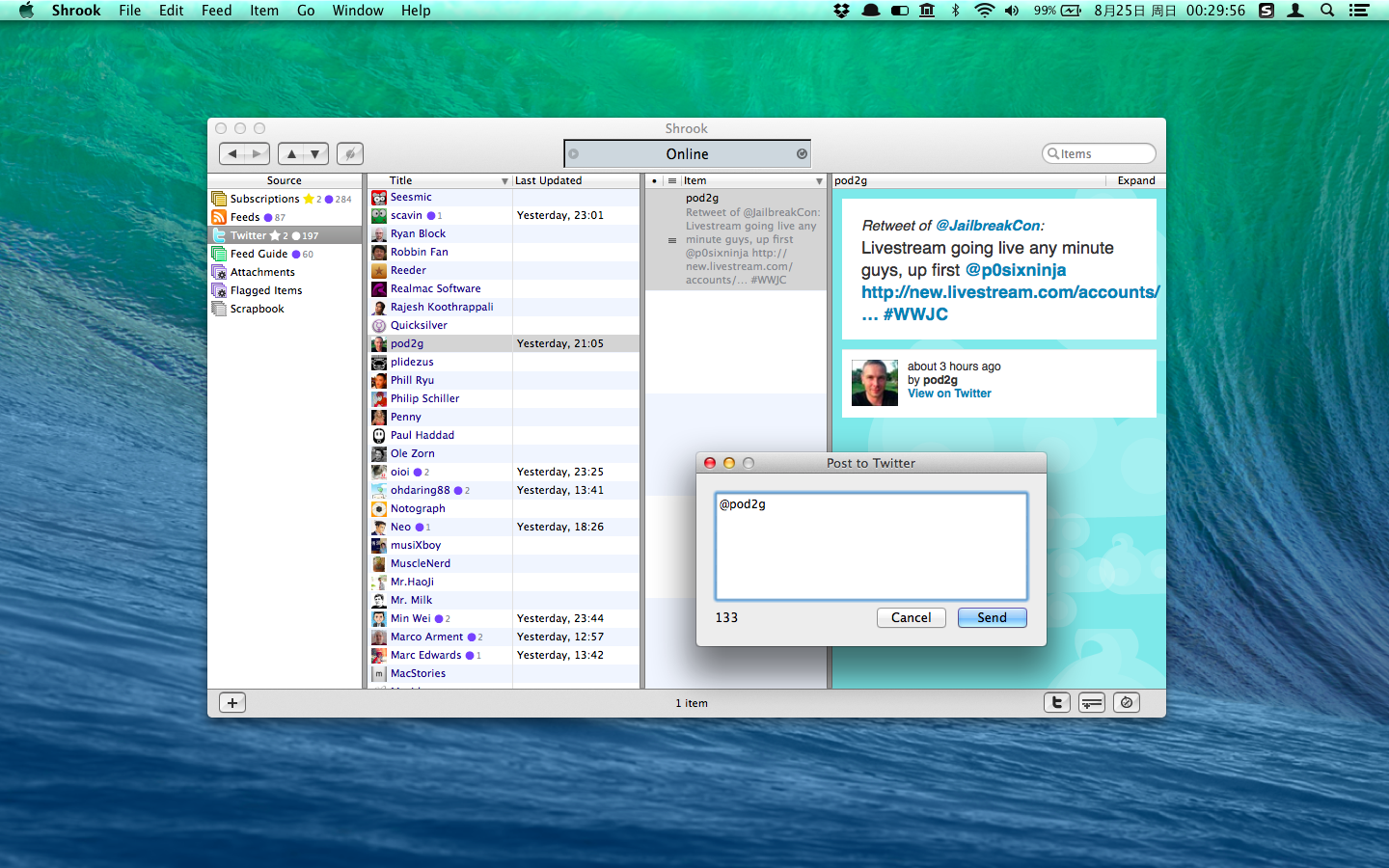Click the Realmac Software feed icon

pyautogui.click(x=379, y=289)
